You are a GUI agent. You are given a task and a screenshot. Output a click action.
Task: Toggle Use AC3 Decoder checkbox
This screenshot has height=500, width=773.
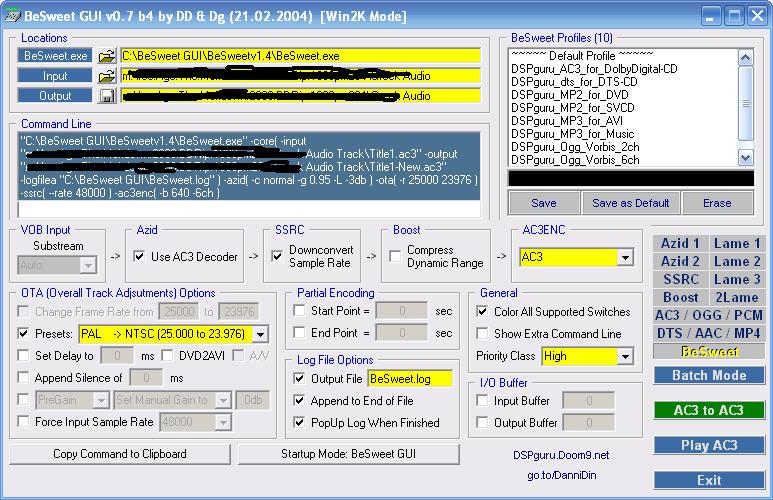140,256
